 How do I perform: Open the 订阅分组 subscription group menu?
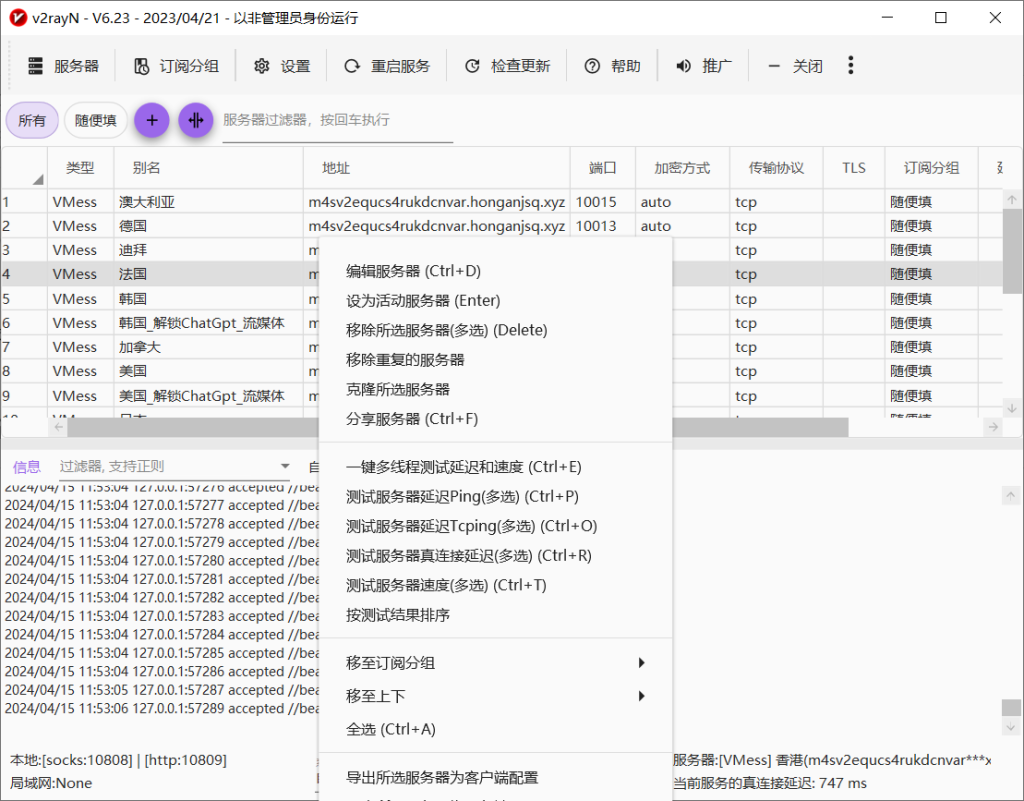coord(176,66)
